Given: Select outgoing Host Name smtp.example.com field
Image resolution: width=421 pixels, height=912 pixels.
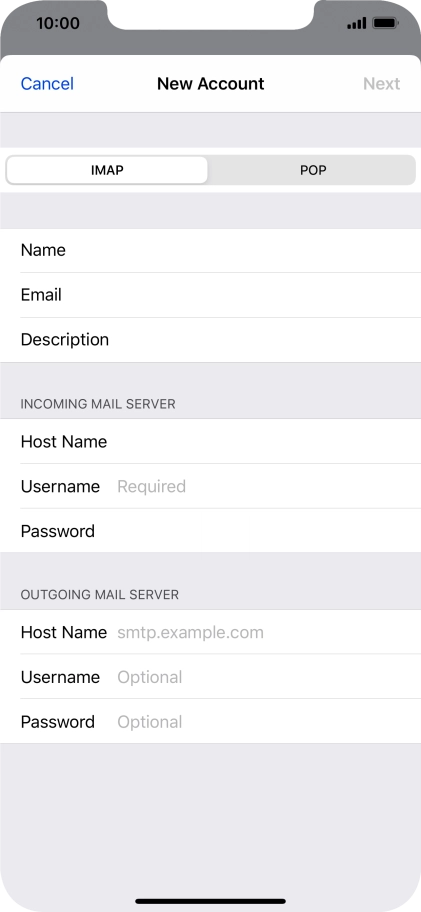Looking at the screenshot, I should tap(210, 632).
